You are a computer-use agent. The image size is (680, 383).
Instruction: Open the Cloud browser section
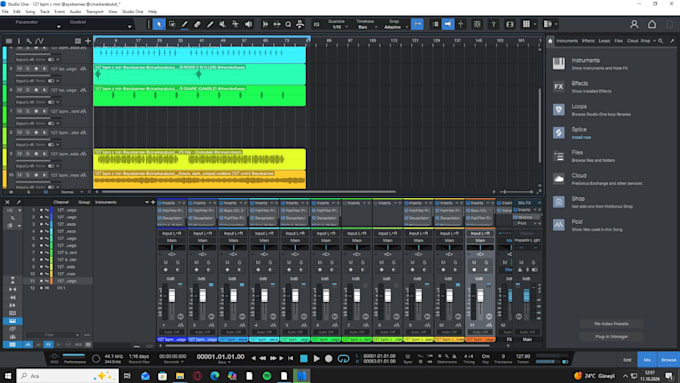579,179
